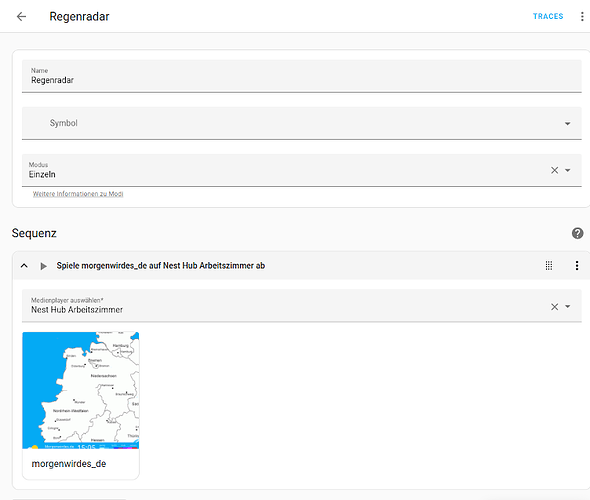Select the rain radar map thumbnail
This screenshot has width=590, height=500.
[x=81, y=390]
